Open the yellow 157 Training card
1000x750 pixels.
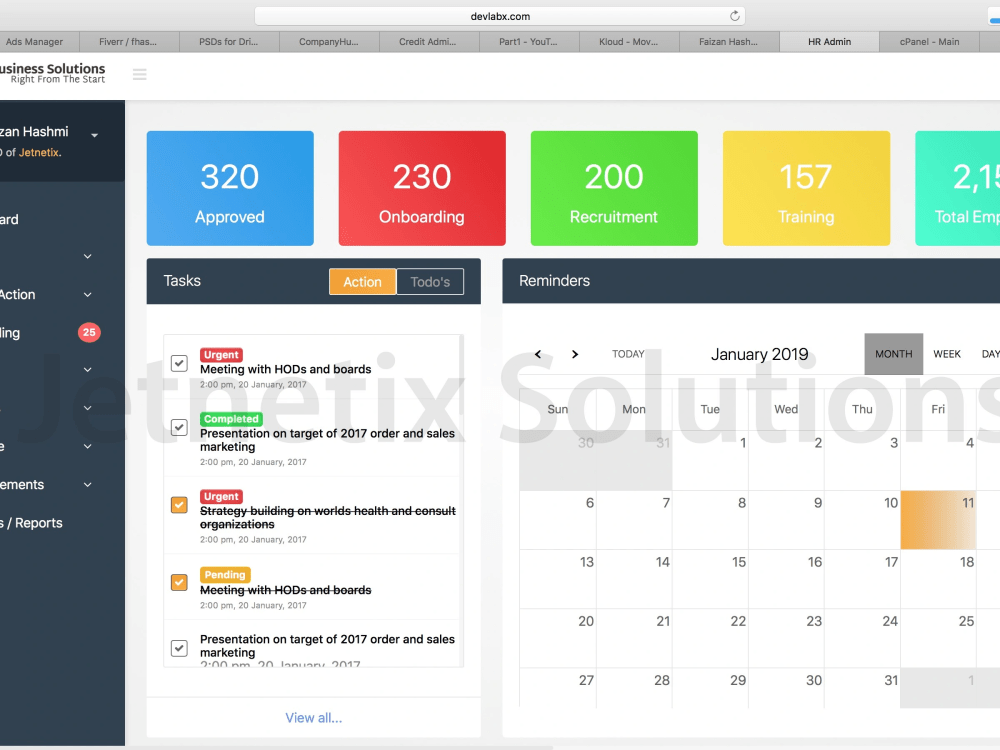coord(806,188)
